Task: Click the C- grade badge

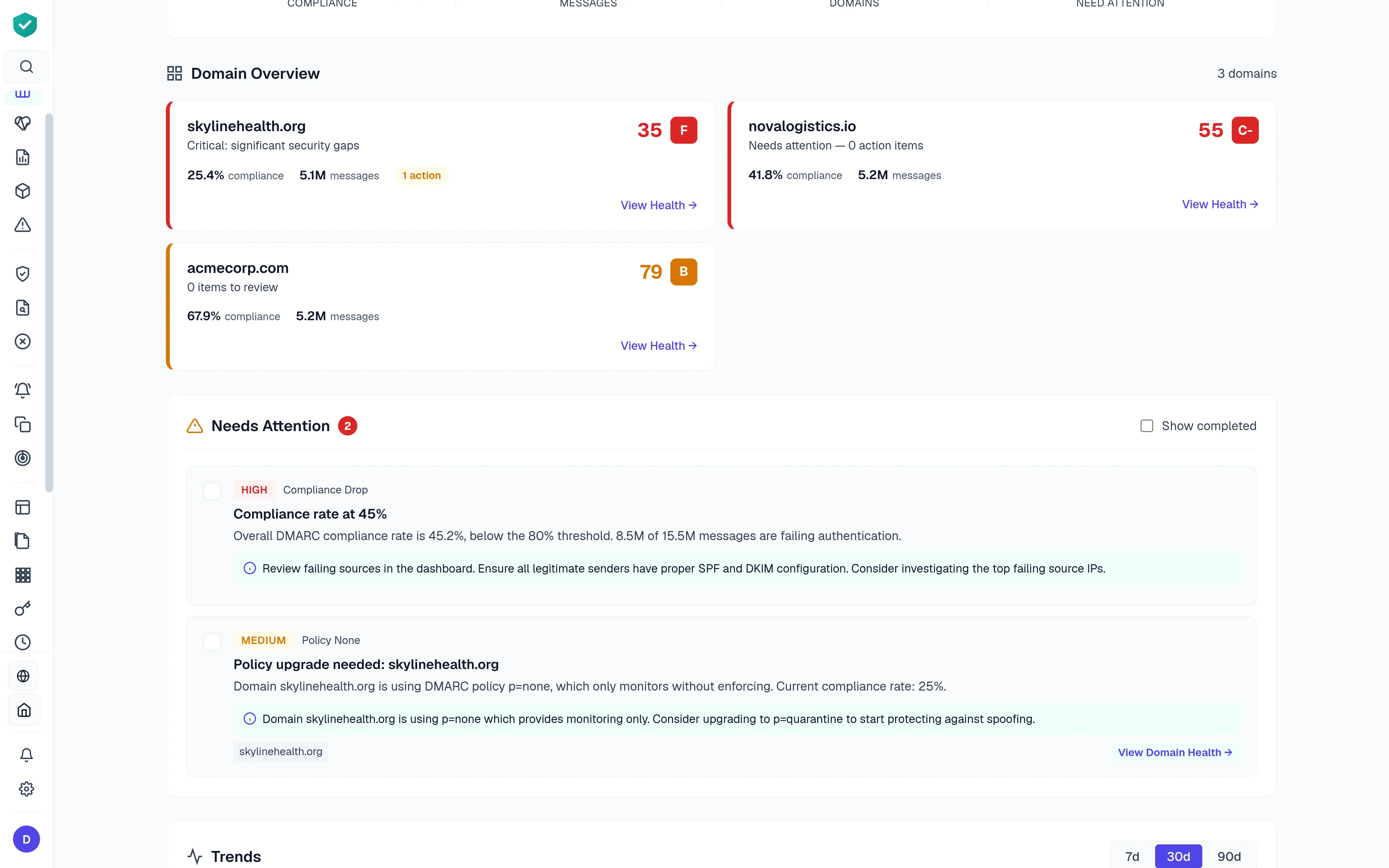Action: click(x=1245, y=130)
